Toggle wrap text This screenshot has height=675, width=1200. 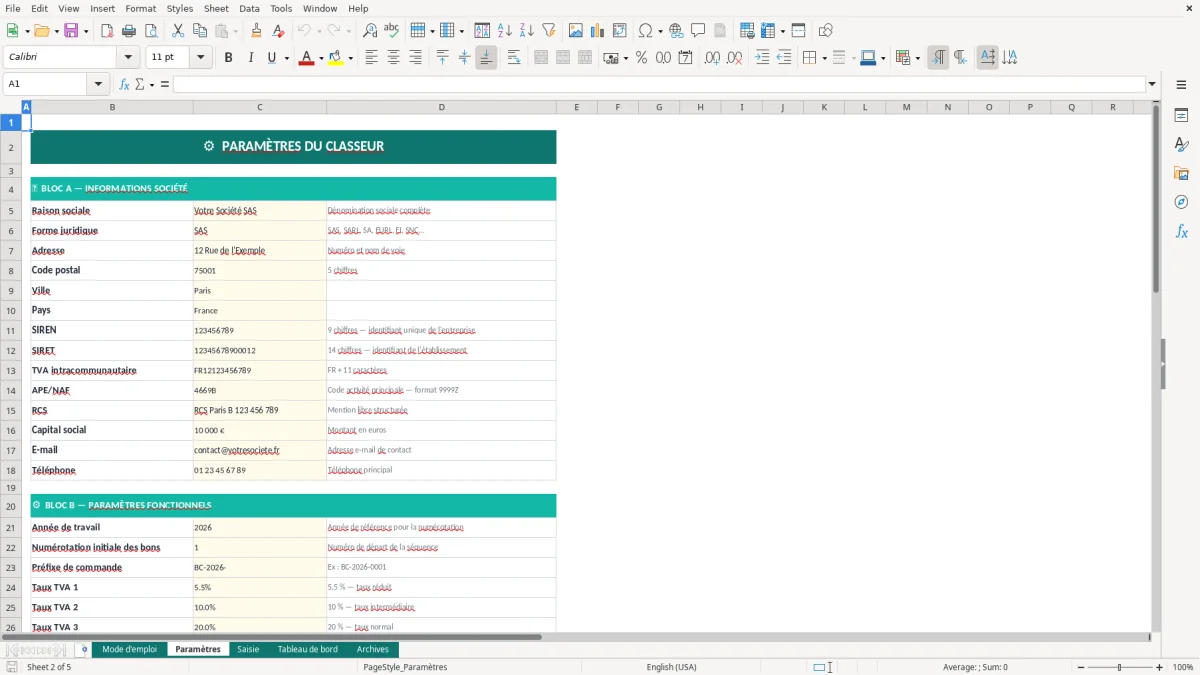tap(514, 58)
